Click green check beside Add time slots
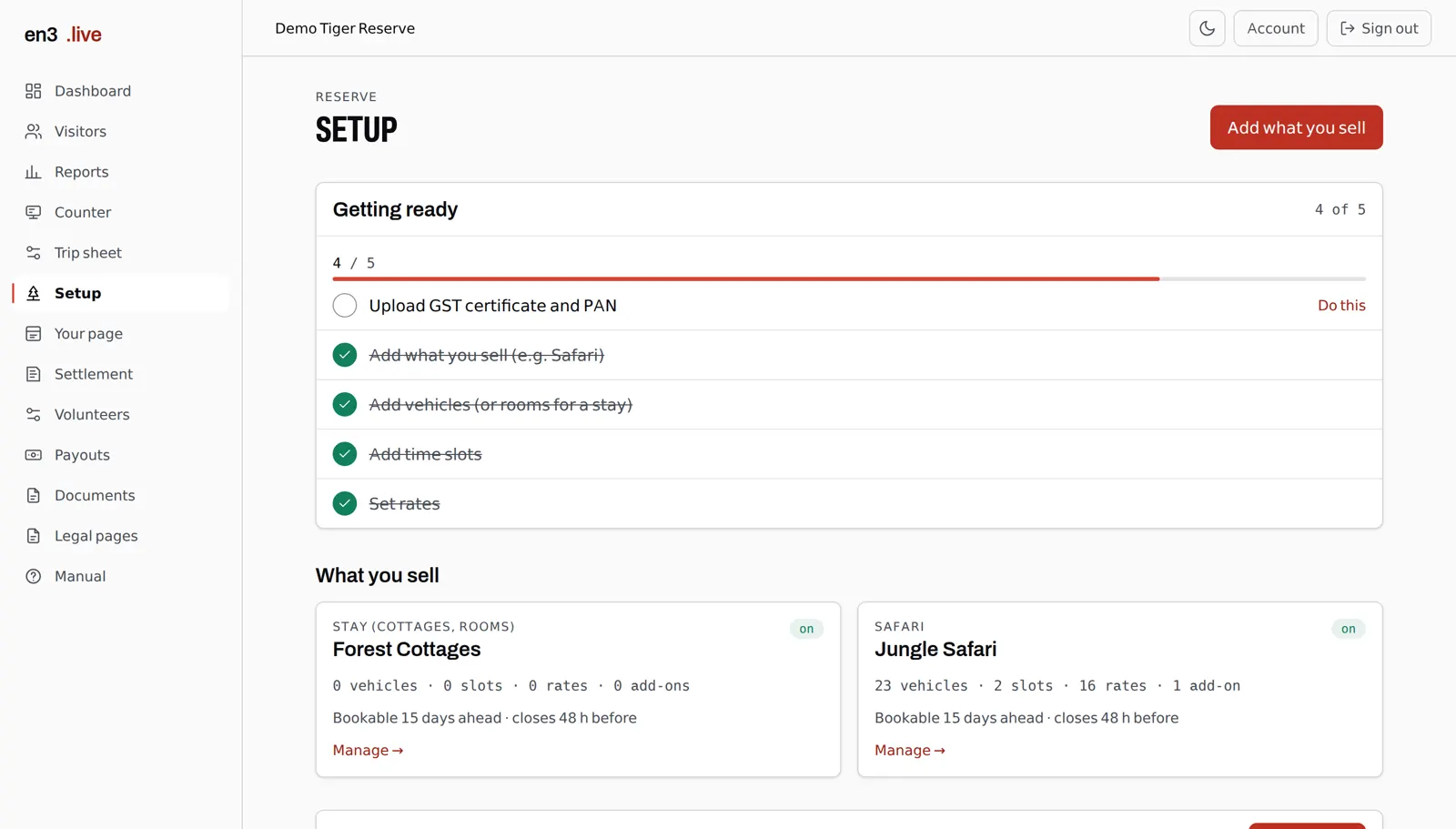 [345, 454]
